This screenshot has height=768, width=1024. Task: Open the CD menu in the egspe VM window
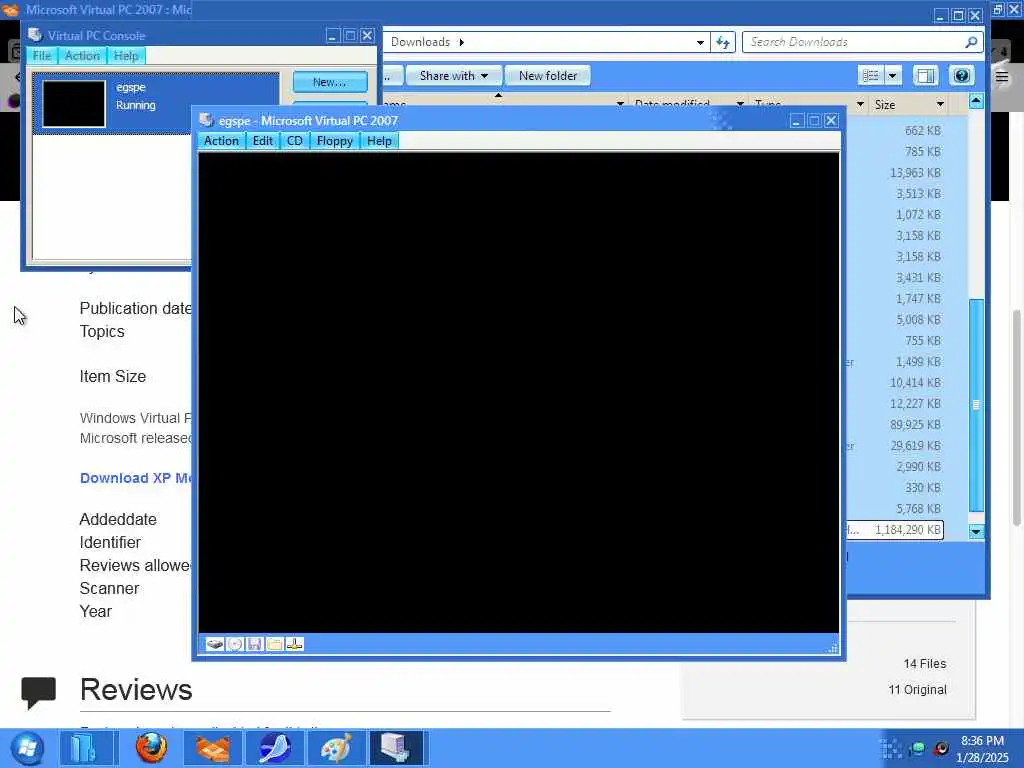point(295,141)
